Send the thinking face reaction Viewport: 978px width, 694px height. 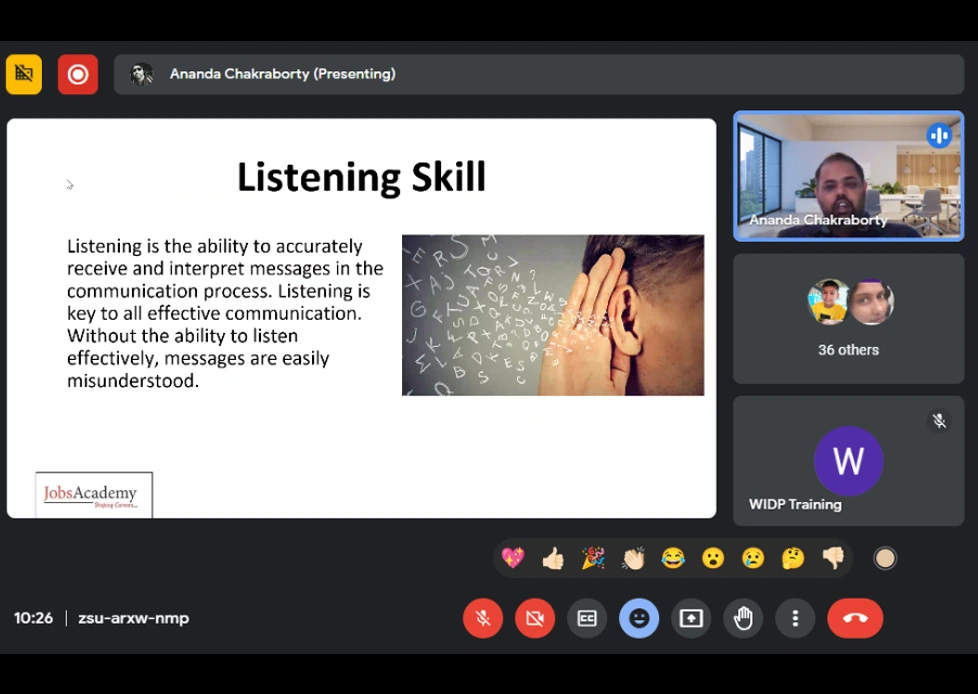(793, 557)
